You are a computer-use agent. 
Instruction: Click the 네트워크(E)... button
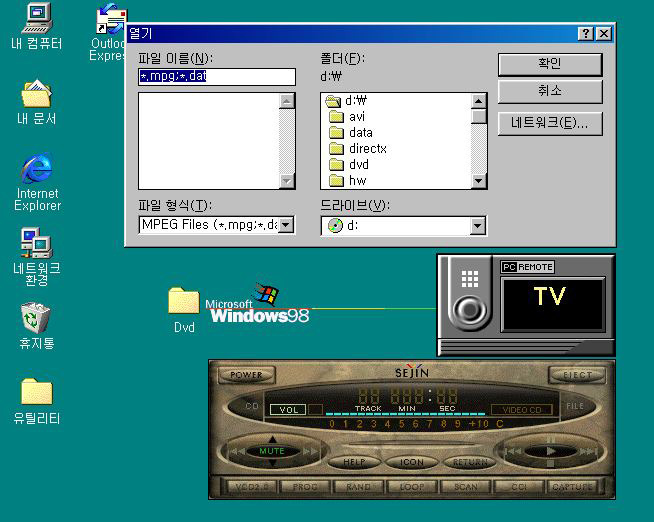(550, 123)
